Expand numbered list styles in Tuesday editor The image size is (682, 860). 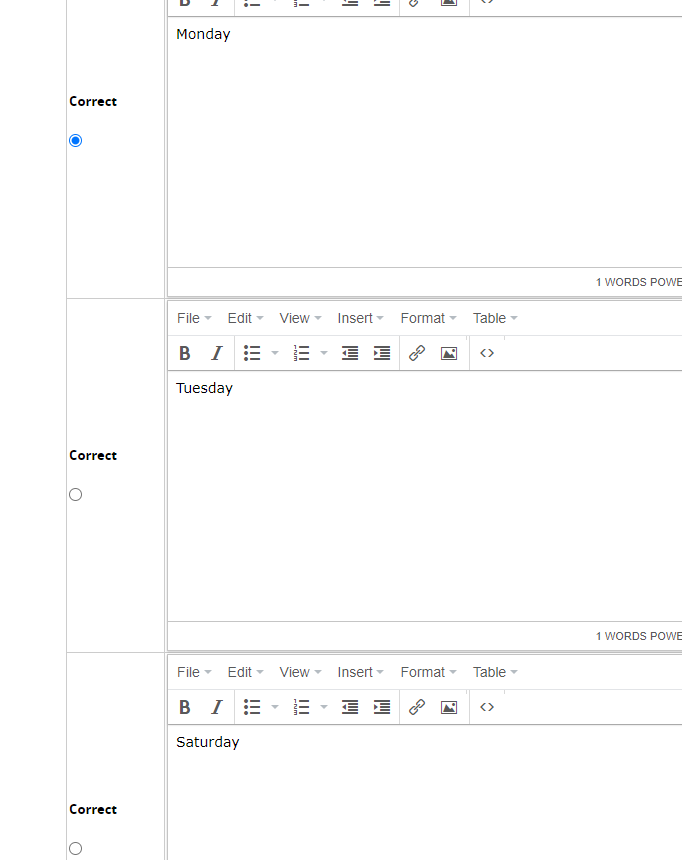[324, 353]
